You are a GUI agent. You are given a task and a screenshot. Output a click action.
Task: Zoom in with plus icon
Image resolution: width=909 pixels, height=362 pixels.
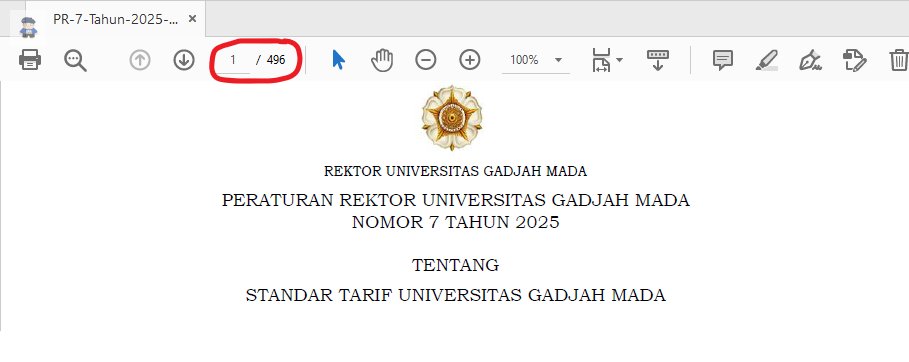(470, 60)
